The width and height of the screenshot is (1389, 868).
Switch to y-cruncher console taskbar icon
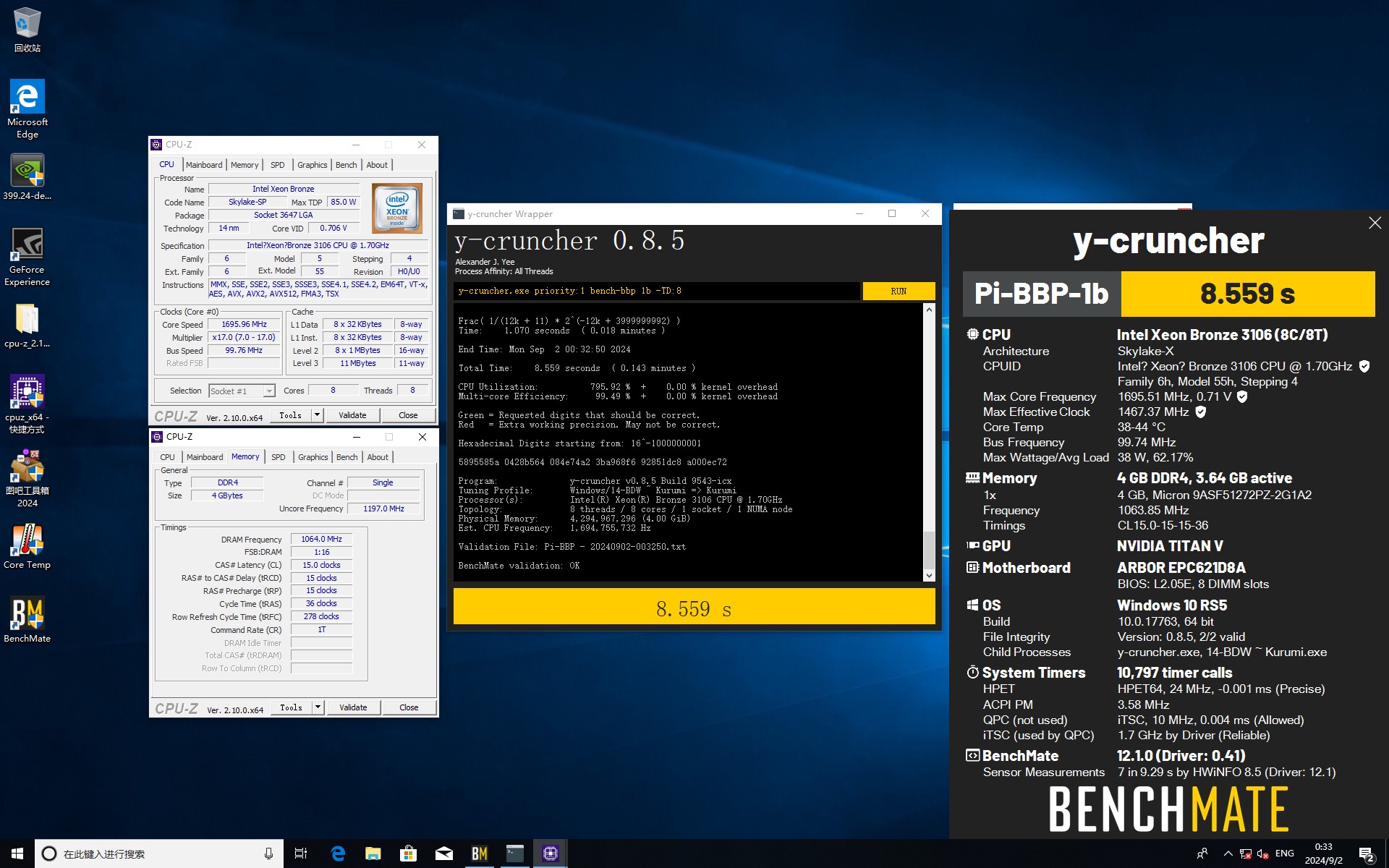coord(514,854)
